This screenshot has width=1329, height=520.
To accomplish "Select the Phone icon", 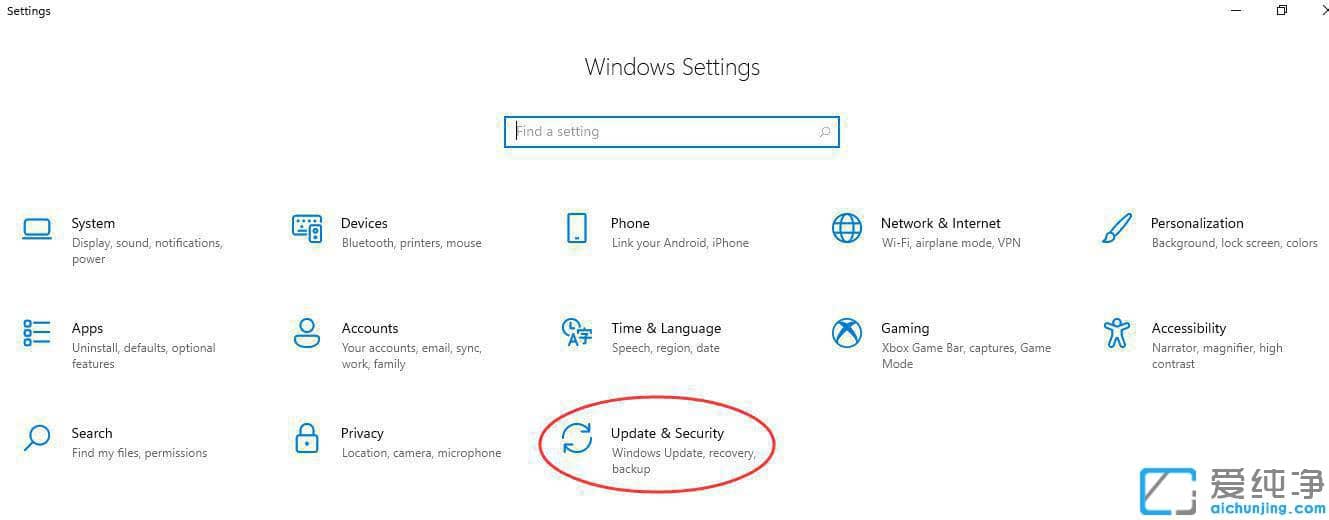I will point(577,228).
